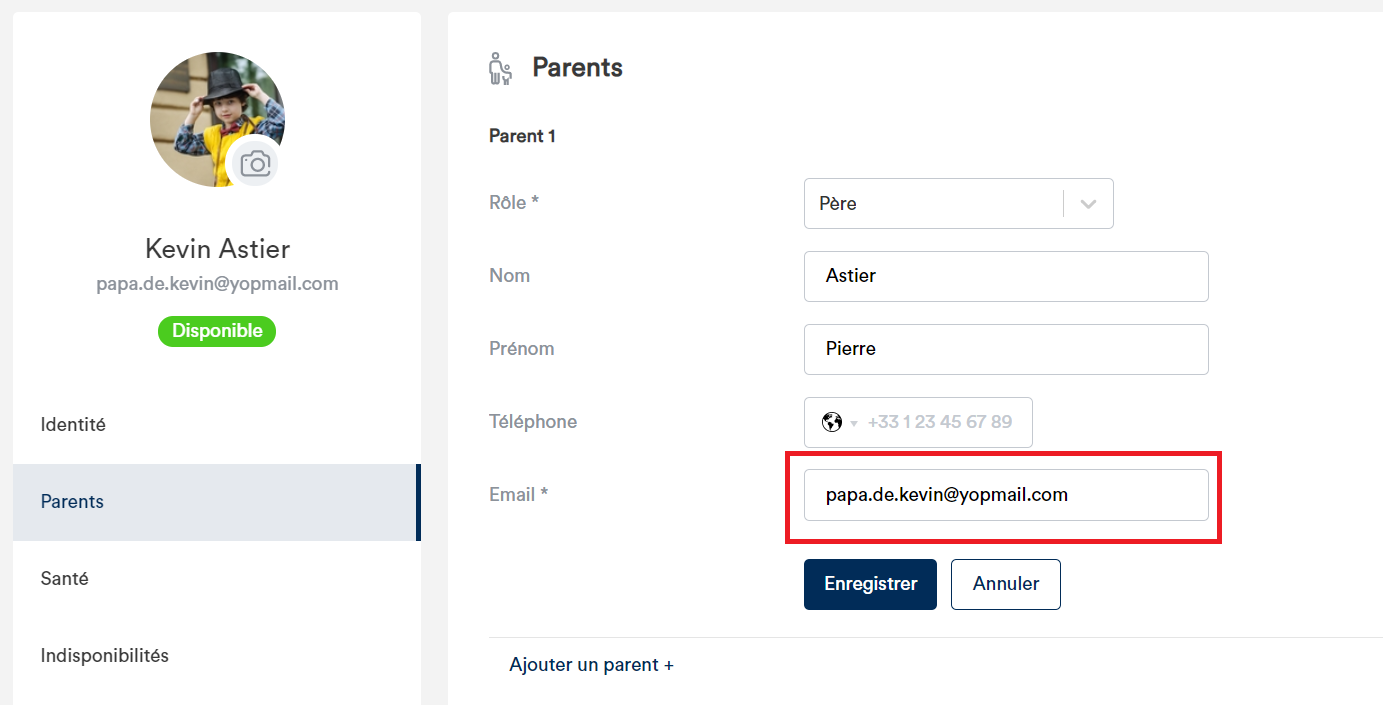
Task: Click the green Disponible status badge
Action: (x=217, y=331)
